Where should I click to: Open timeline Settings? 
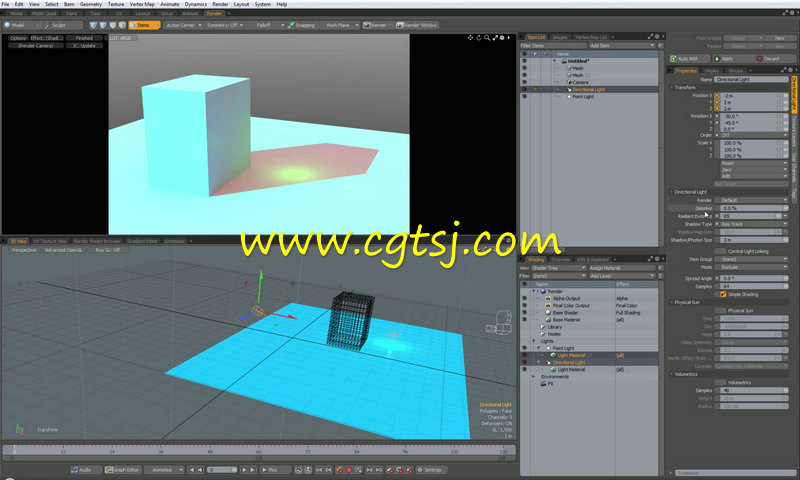pos(430,470)
